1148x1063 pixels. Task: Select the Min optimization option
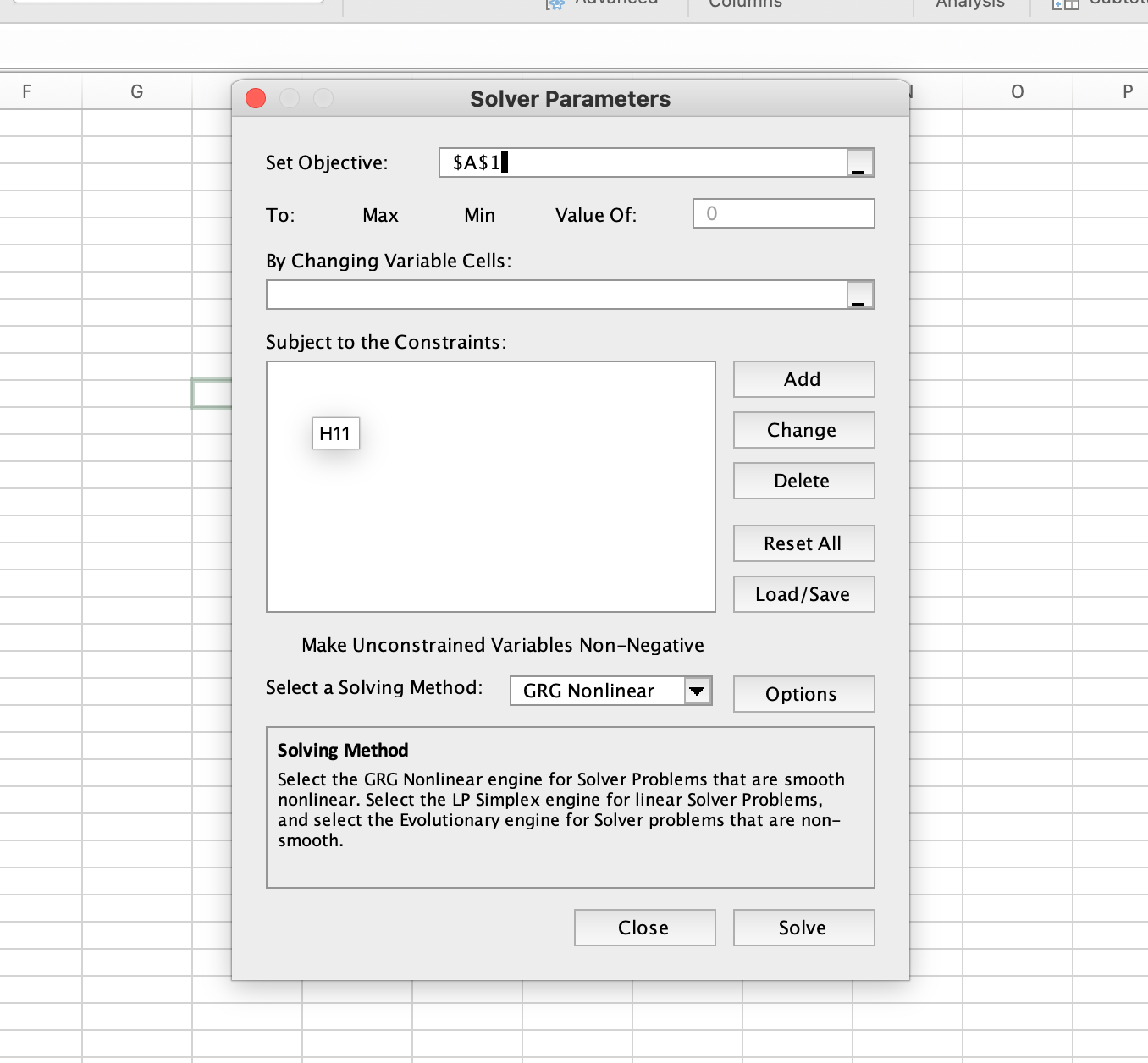click(478, 215)
